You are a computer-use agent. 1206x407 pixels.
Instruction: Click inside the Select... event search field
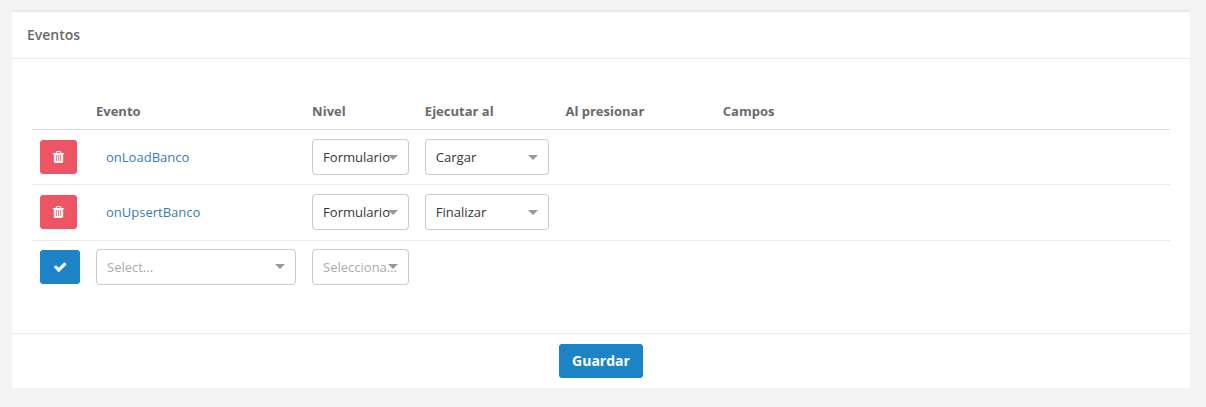[x=180, y=267]
